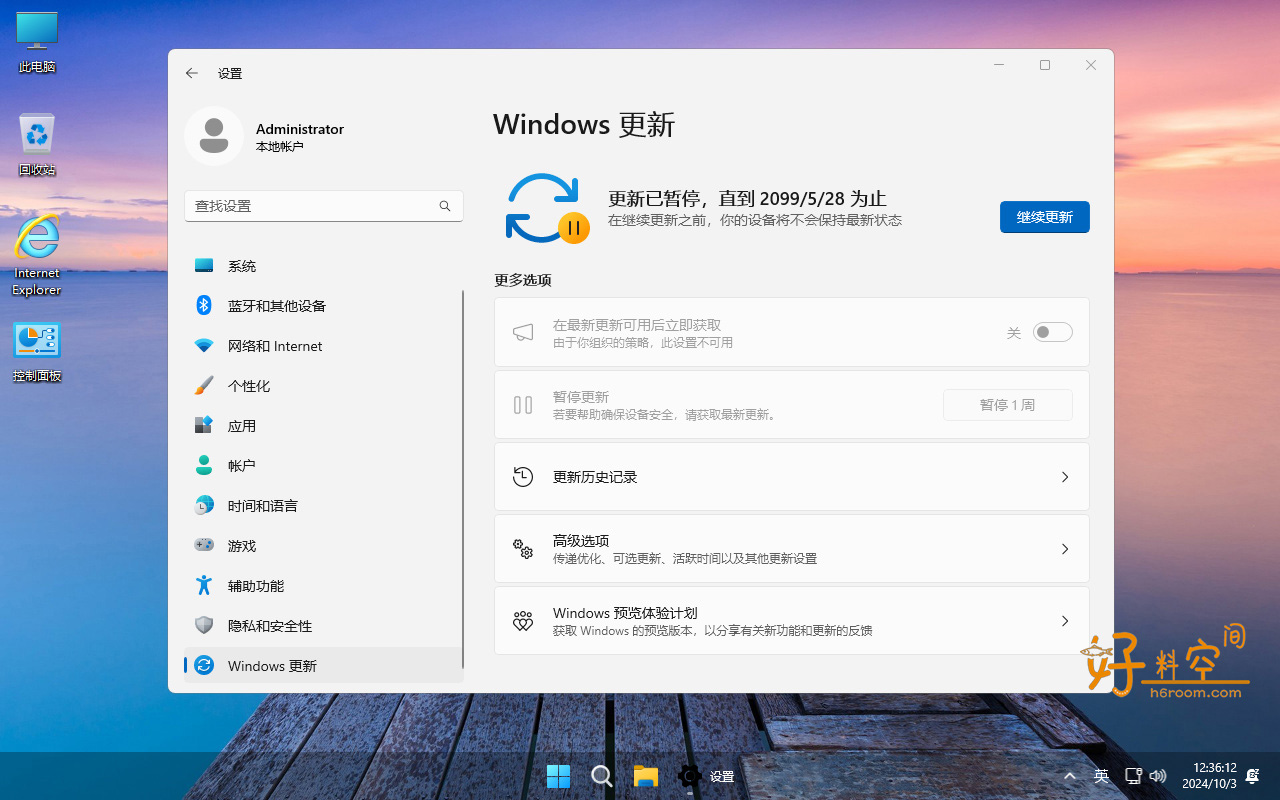This screenshot has height=800, width=1280.
Task: Open the network tray icon
Action: point(1133,776)
